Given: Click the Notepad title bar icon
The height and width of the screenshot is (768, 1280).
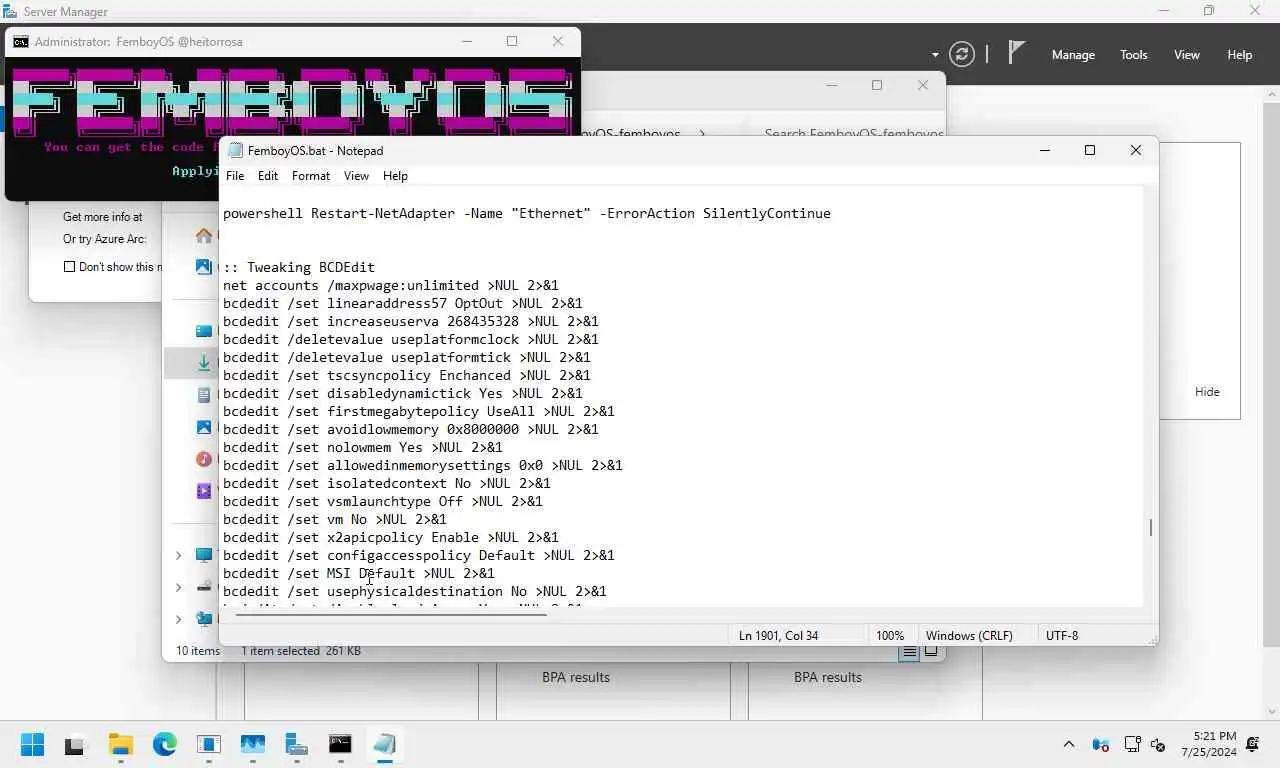Looking at the screenshot, I should [236, 150].
